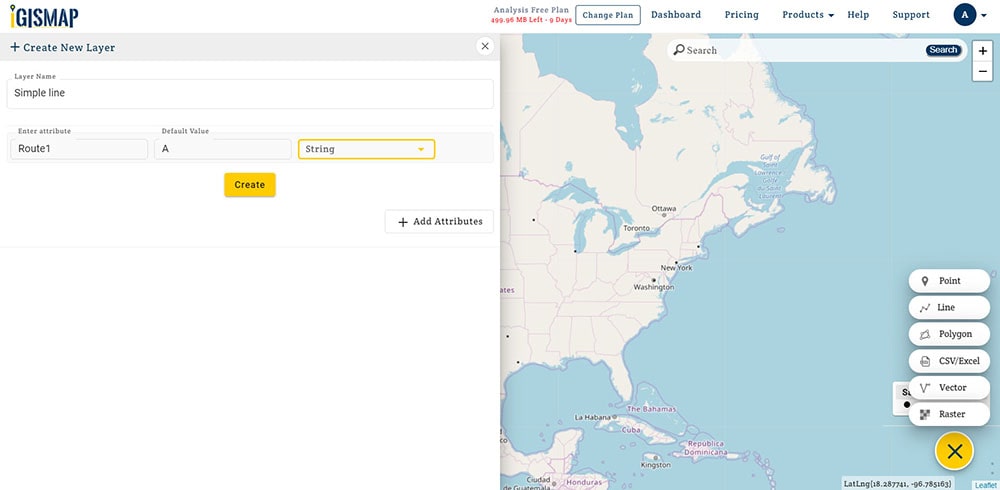Open the Support page
Image resolution: width=1000 pixels, height=490 pixels.
click(x=911, y=15)
